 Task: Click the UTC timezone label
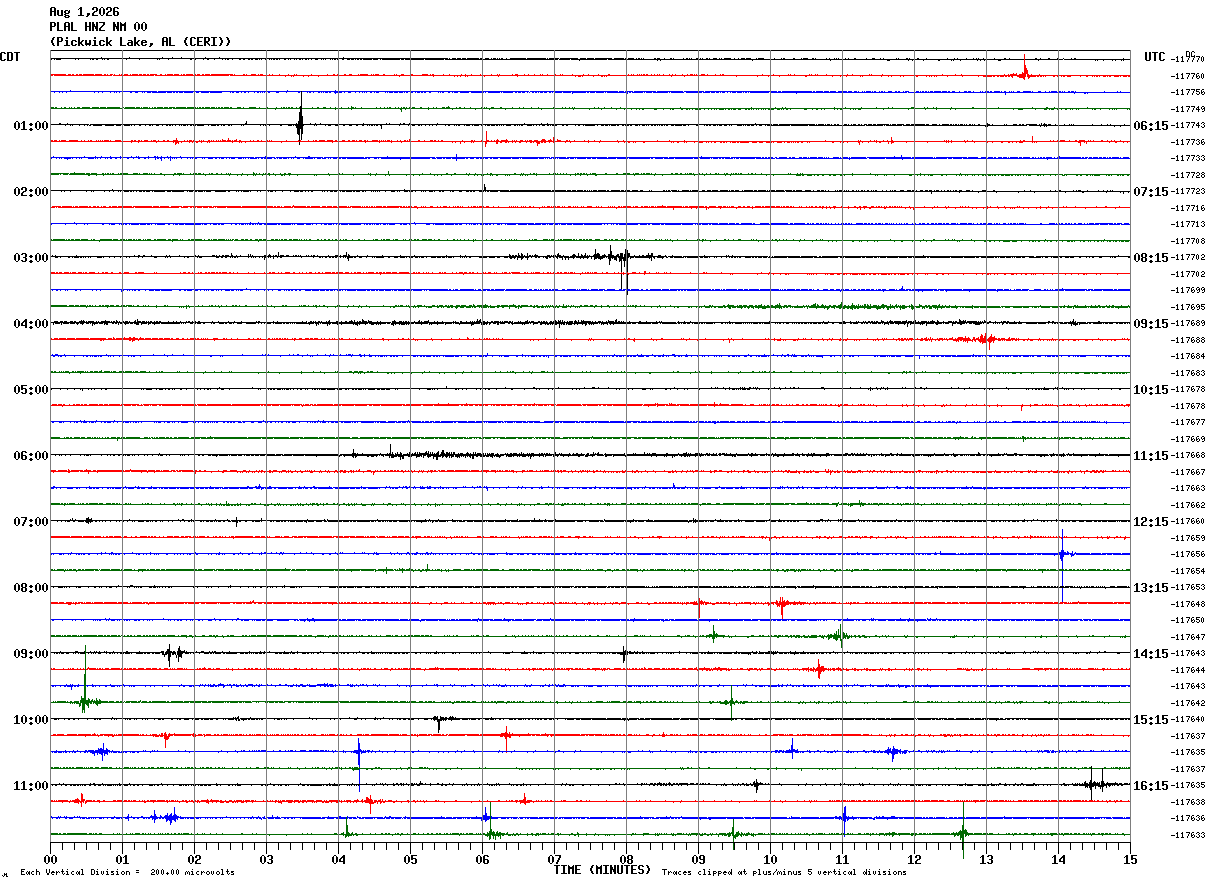(x=1155, y=57)
